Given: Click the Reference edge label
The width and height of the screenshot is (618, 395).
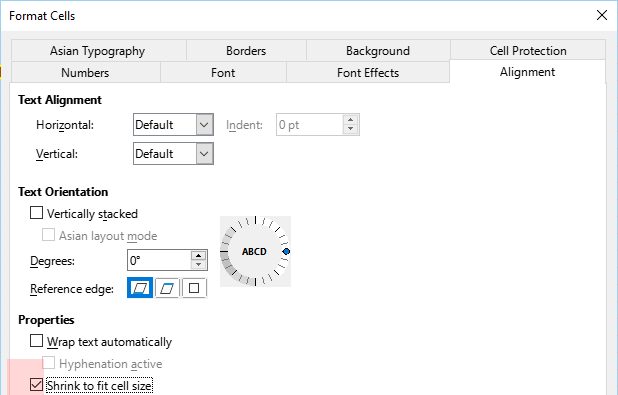Looking at the screenshot, I should (72, 289).
